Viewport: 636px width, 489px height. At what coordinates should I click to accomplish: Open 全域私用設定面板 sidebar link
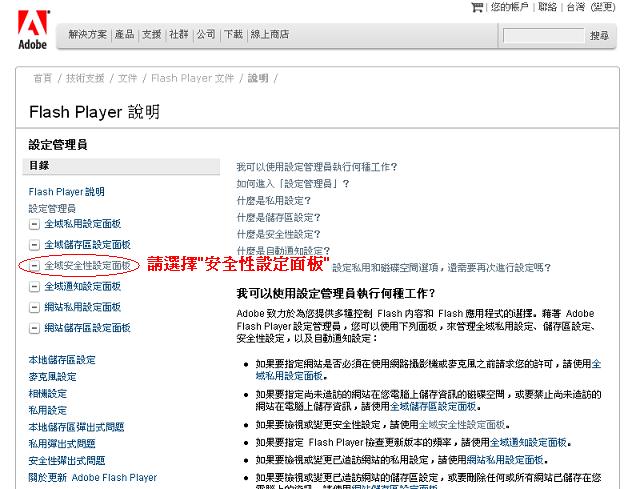(x=83, y=224)
